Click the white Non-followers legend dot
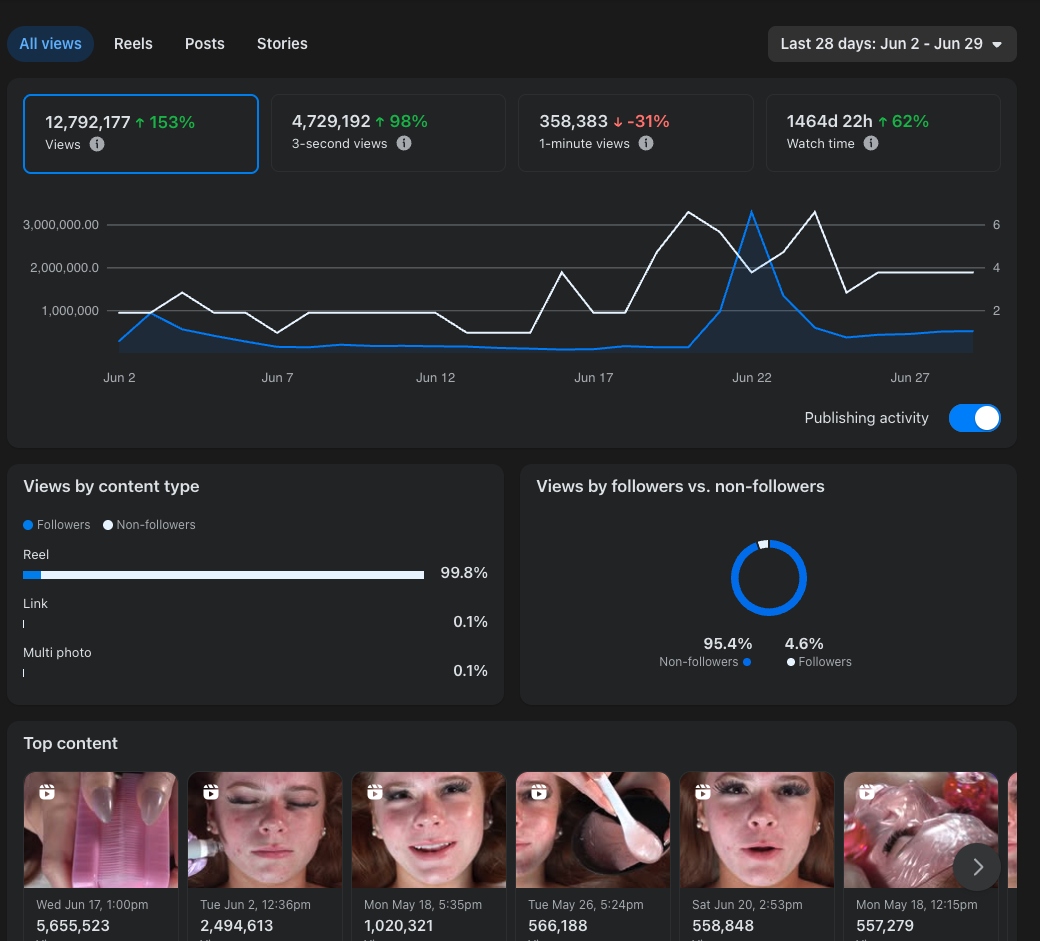This screenshot has height=941, width=1040. (107, 525)
